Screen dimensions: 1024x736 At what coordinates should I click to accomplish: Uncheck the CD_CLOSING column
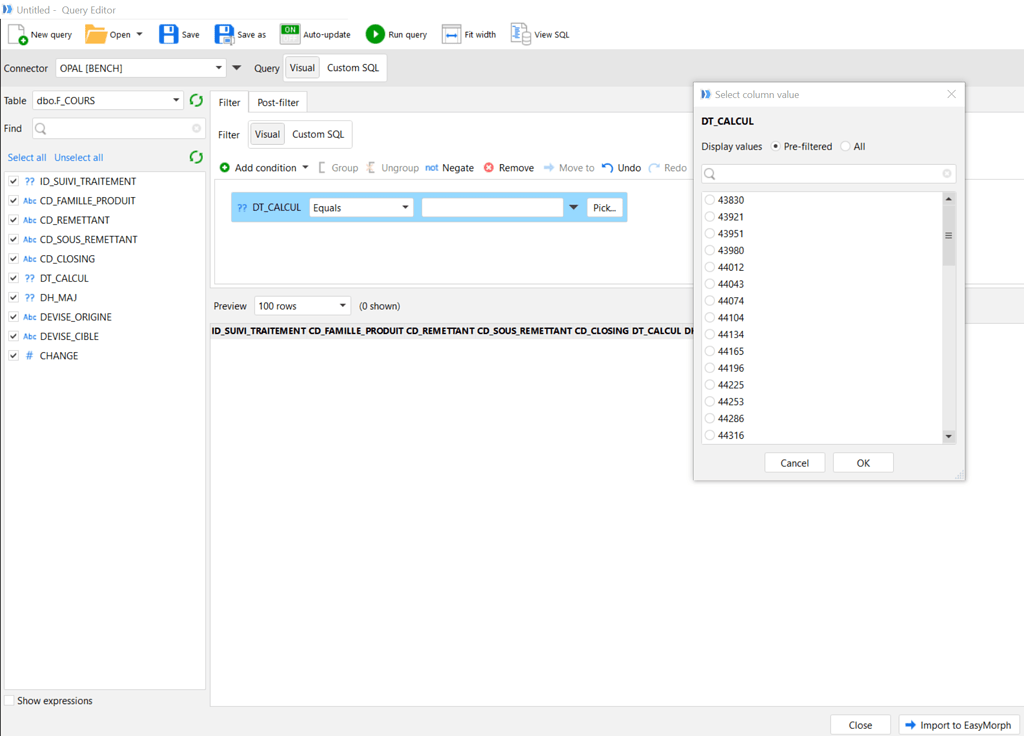point(12,258)
